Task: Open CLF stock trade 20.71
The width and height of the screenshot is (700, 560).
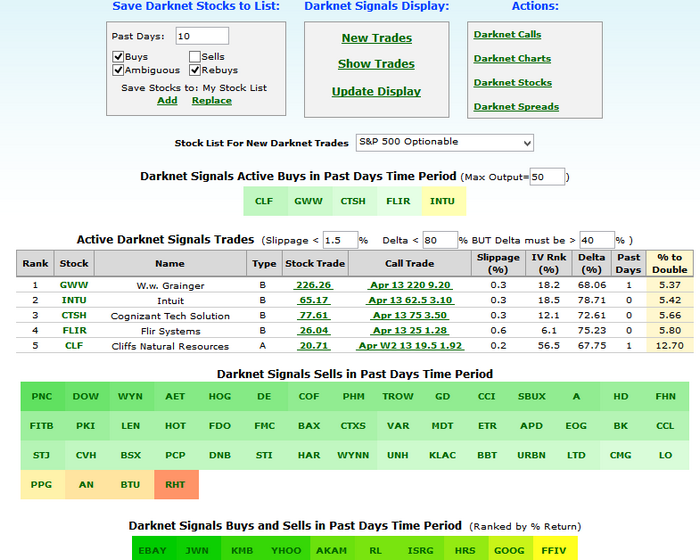Action: [x=313, y=346]
